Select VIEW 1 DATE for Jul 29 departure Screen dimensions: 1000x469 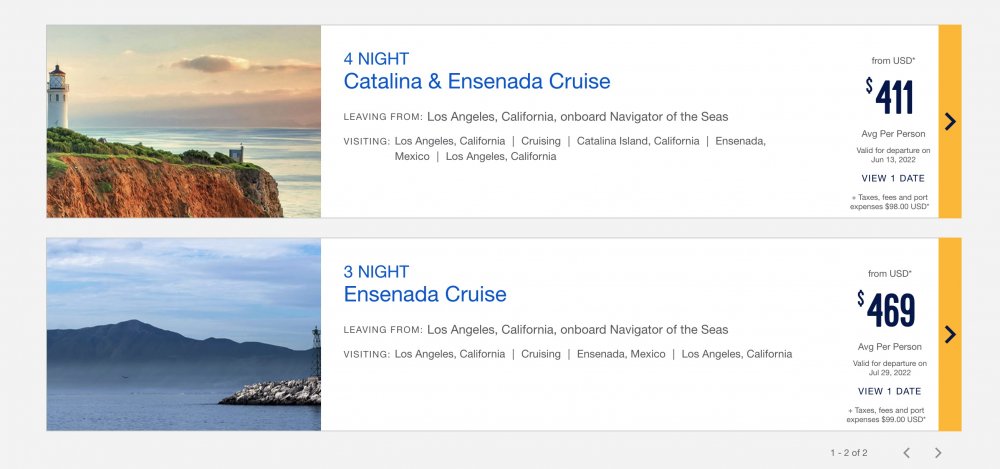coord(890,391)
